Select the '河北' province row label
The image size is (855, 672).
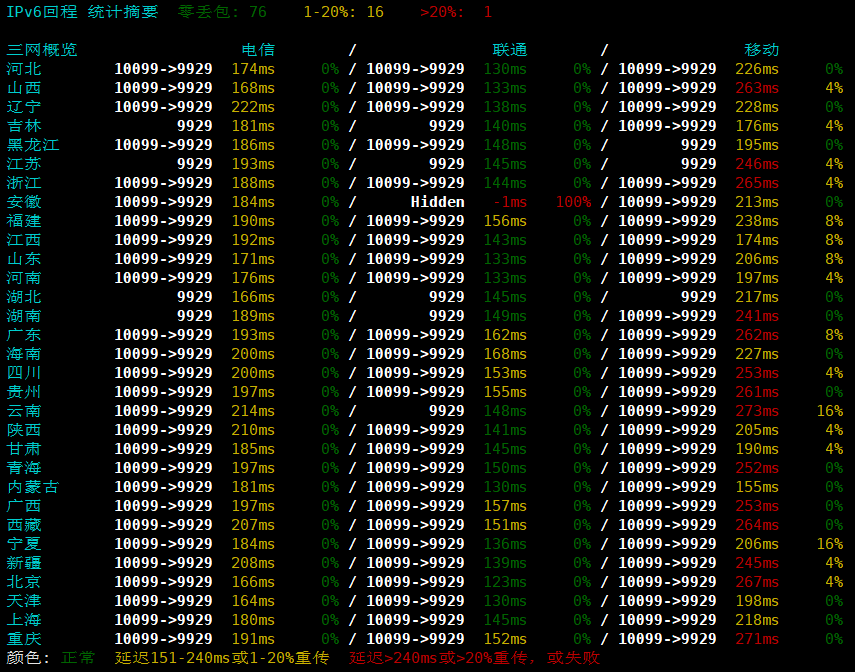point(24,69)
